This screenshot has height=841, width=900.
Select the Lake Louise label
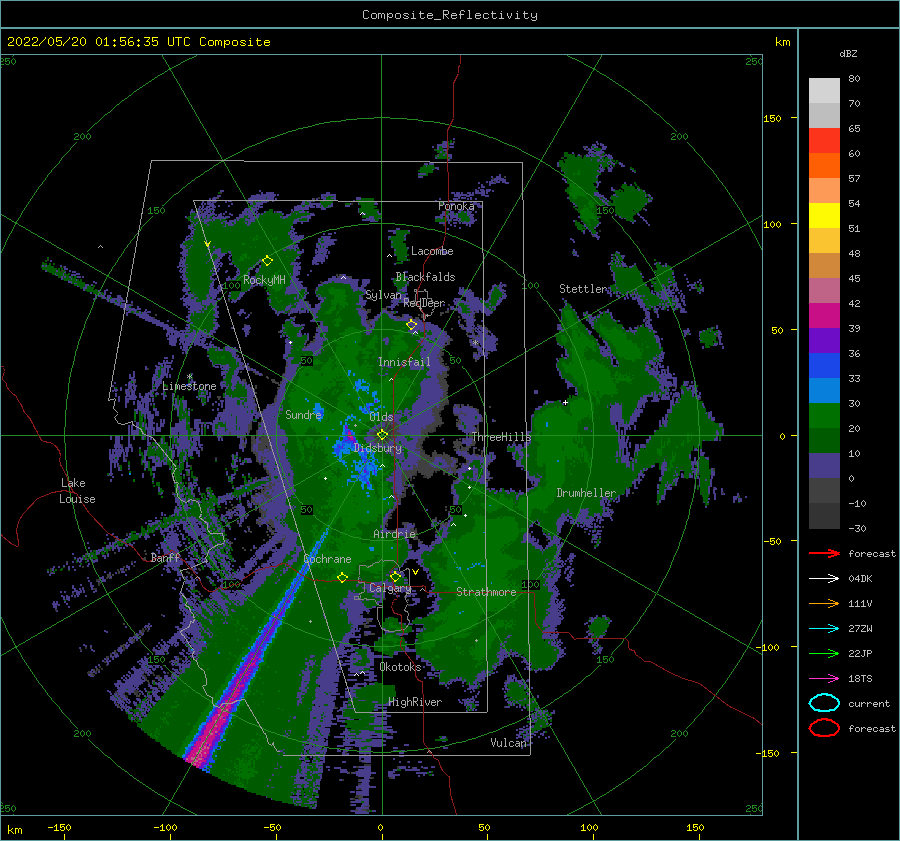(77, 491)
